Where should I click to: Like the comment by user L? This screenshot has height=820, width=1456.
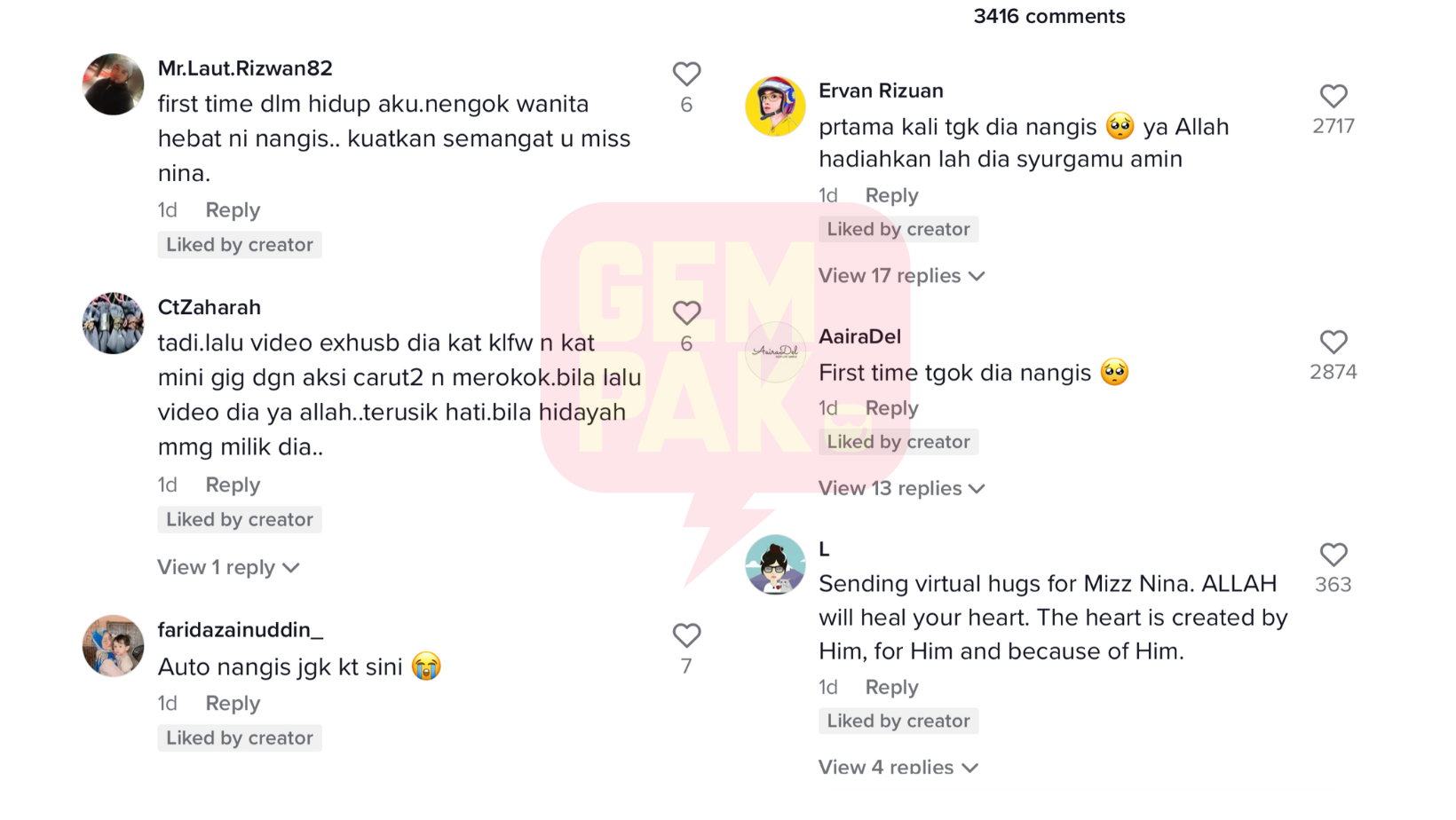[x=1333, y=555]
